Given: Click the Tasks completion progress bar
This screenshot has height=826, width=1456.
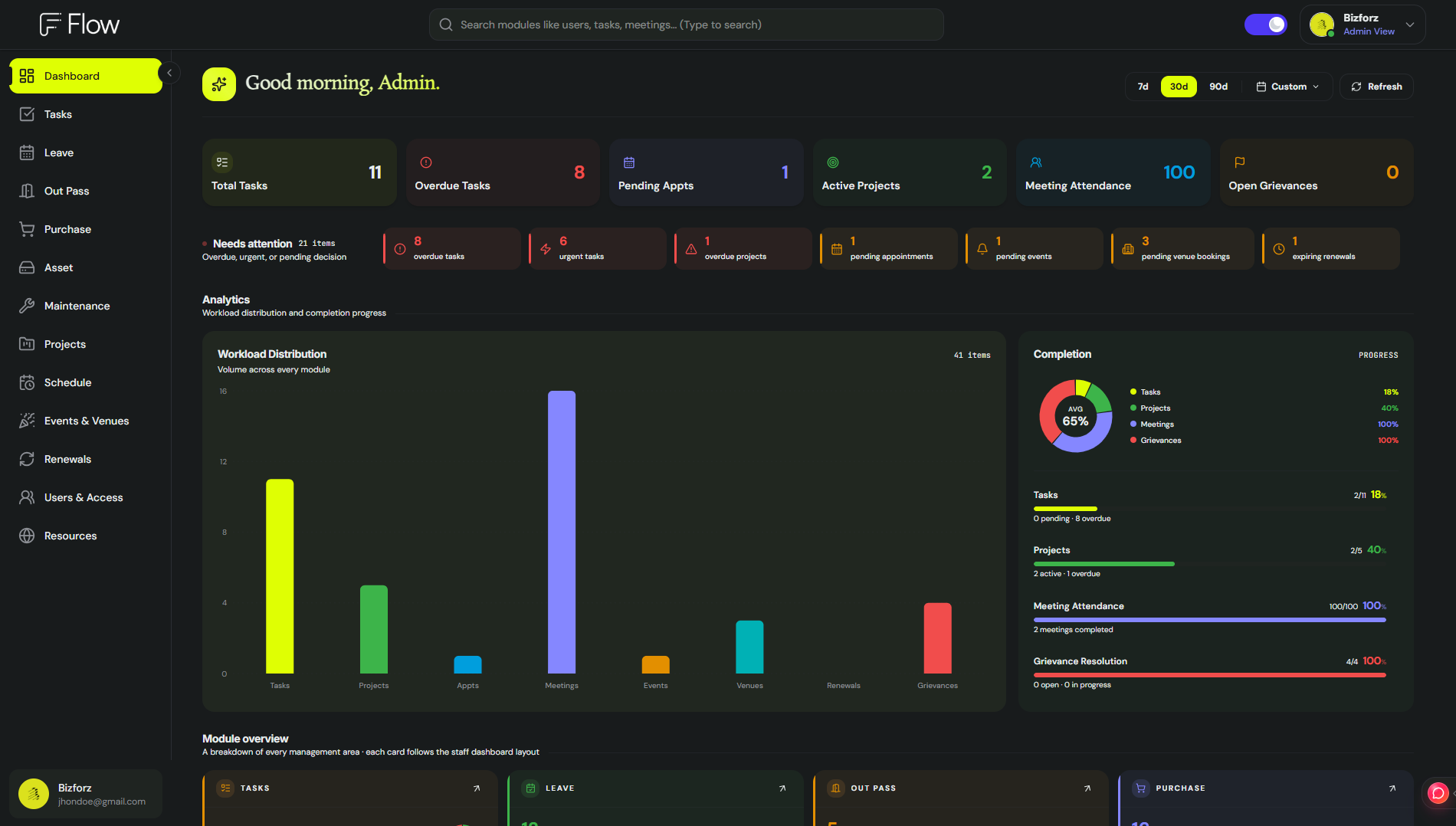Looking at the screenshot, I should 1209,509.
